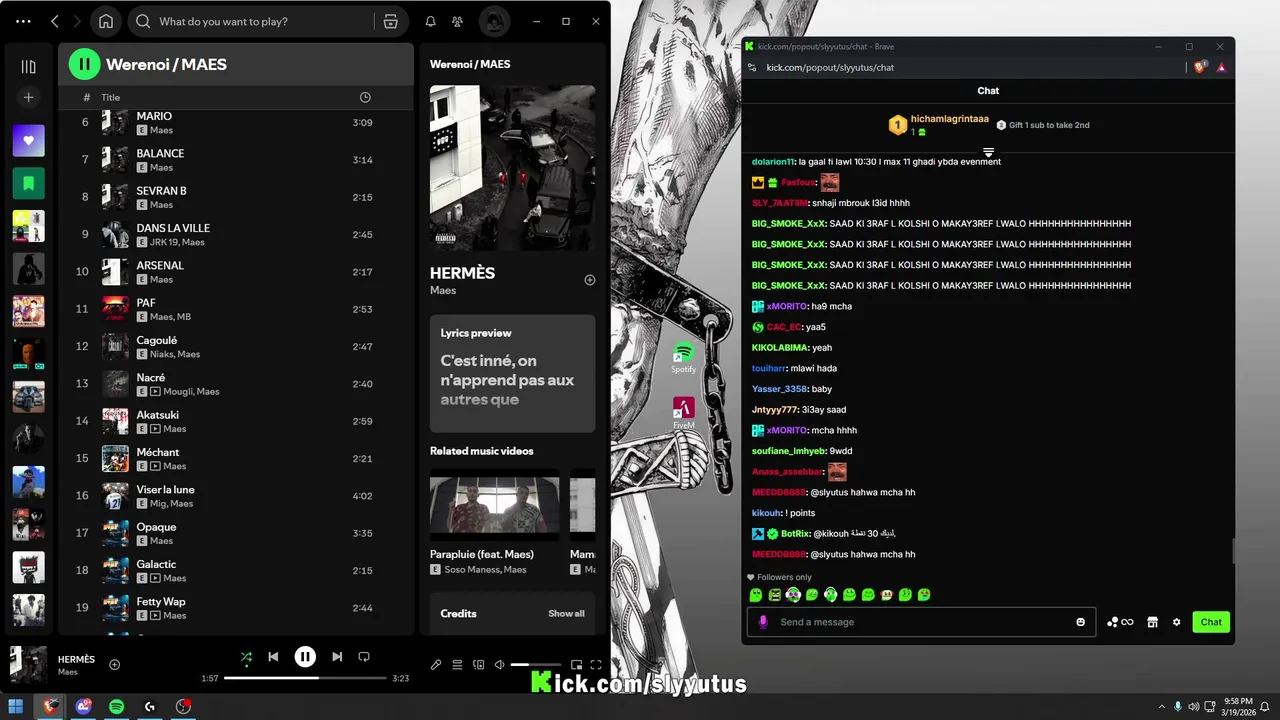Create playlist with the plus button in the sidebar

[28, 97]
